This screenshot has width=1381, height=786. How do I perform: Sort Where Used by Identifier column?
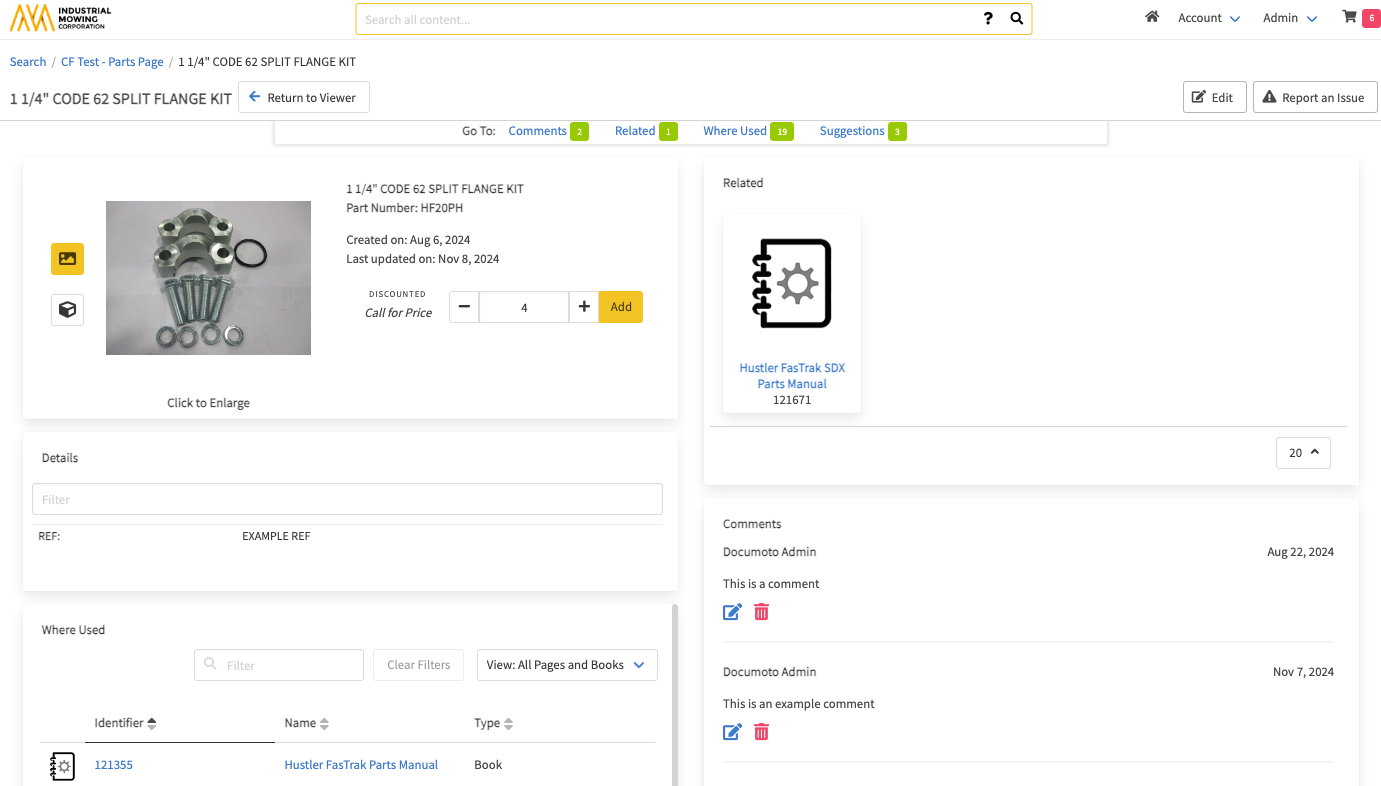click(125, 723)
